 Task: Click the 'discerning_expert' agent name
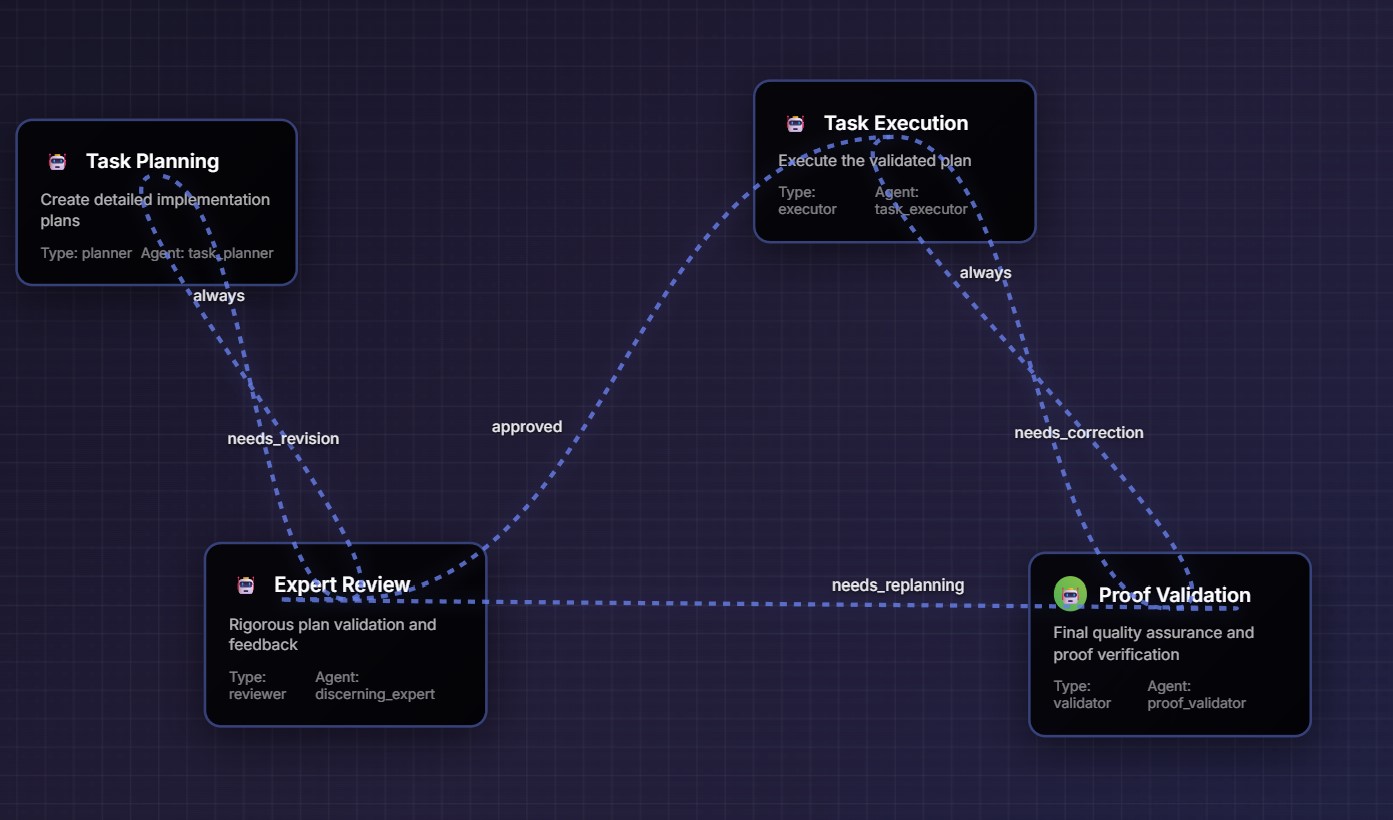375,694
